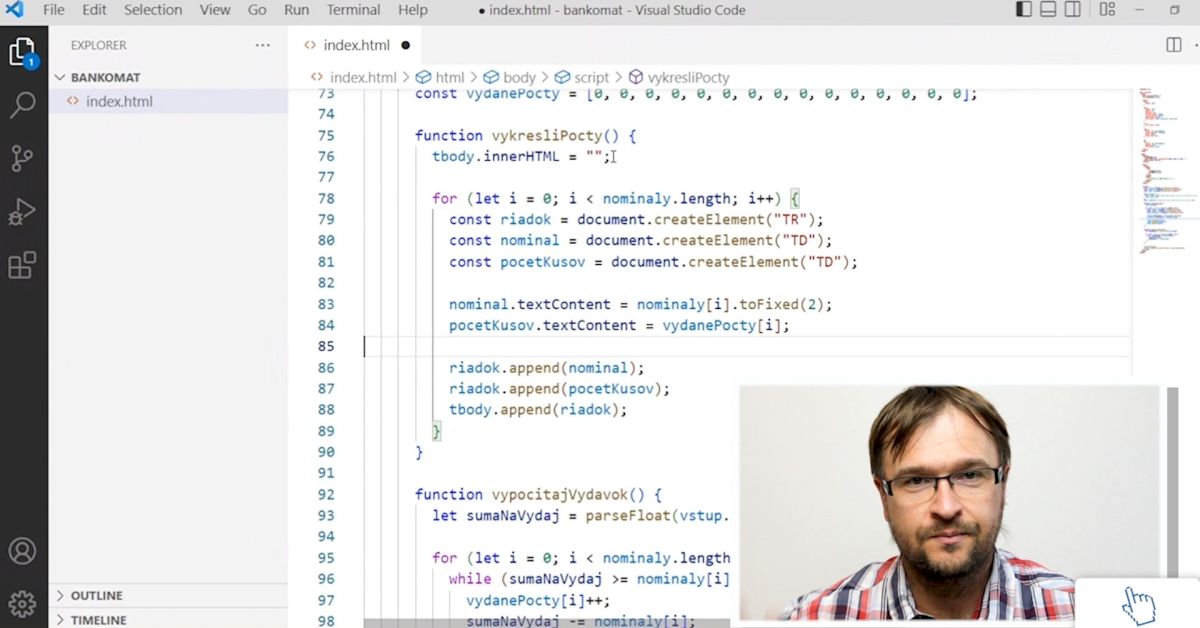Select index.html in the Explorer tree

pos(119,101)
